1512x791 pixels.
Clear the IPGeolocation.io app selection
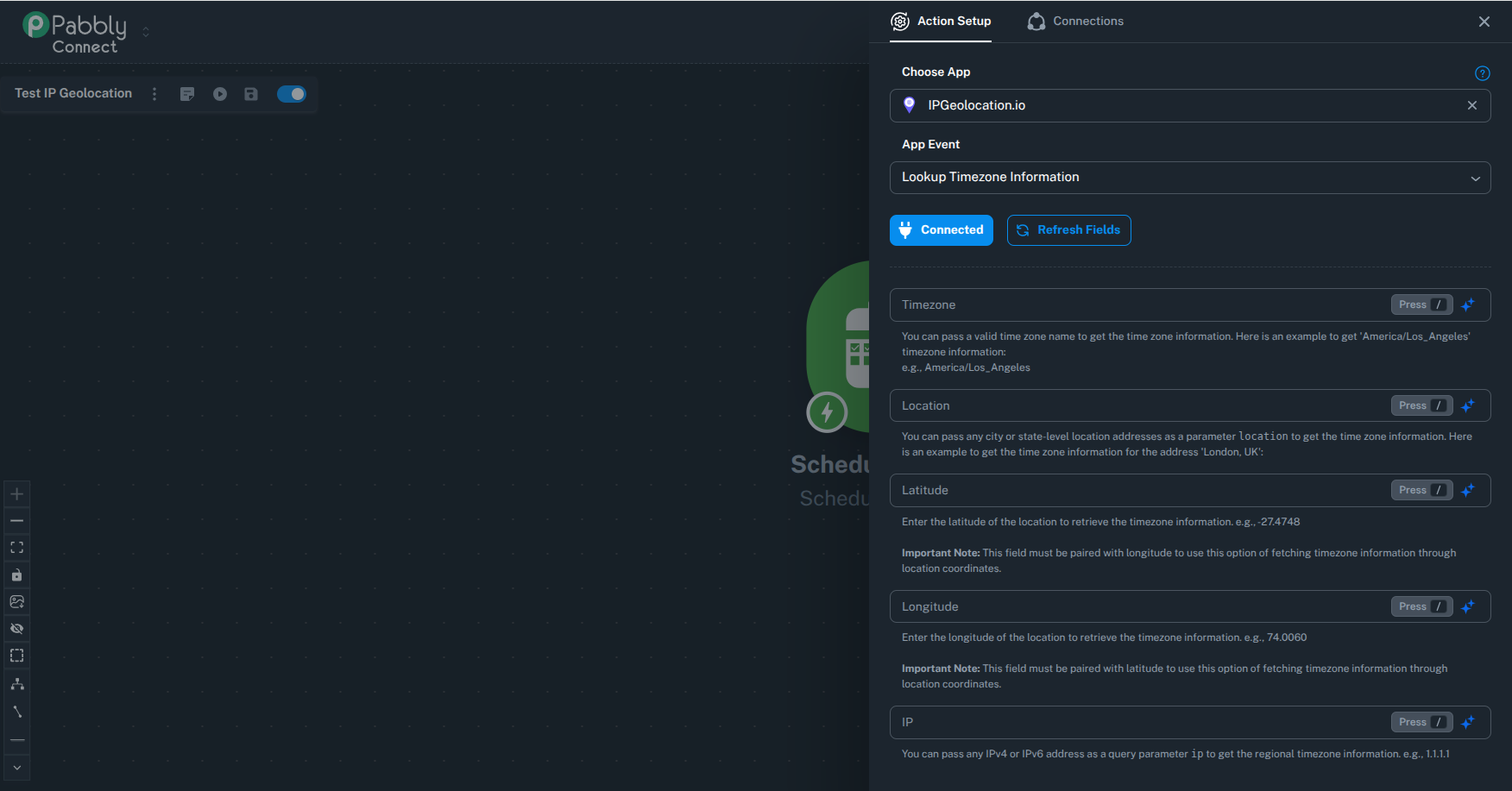1472,105
